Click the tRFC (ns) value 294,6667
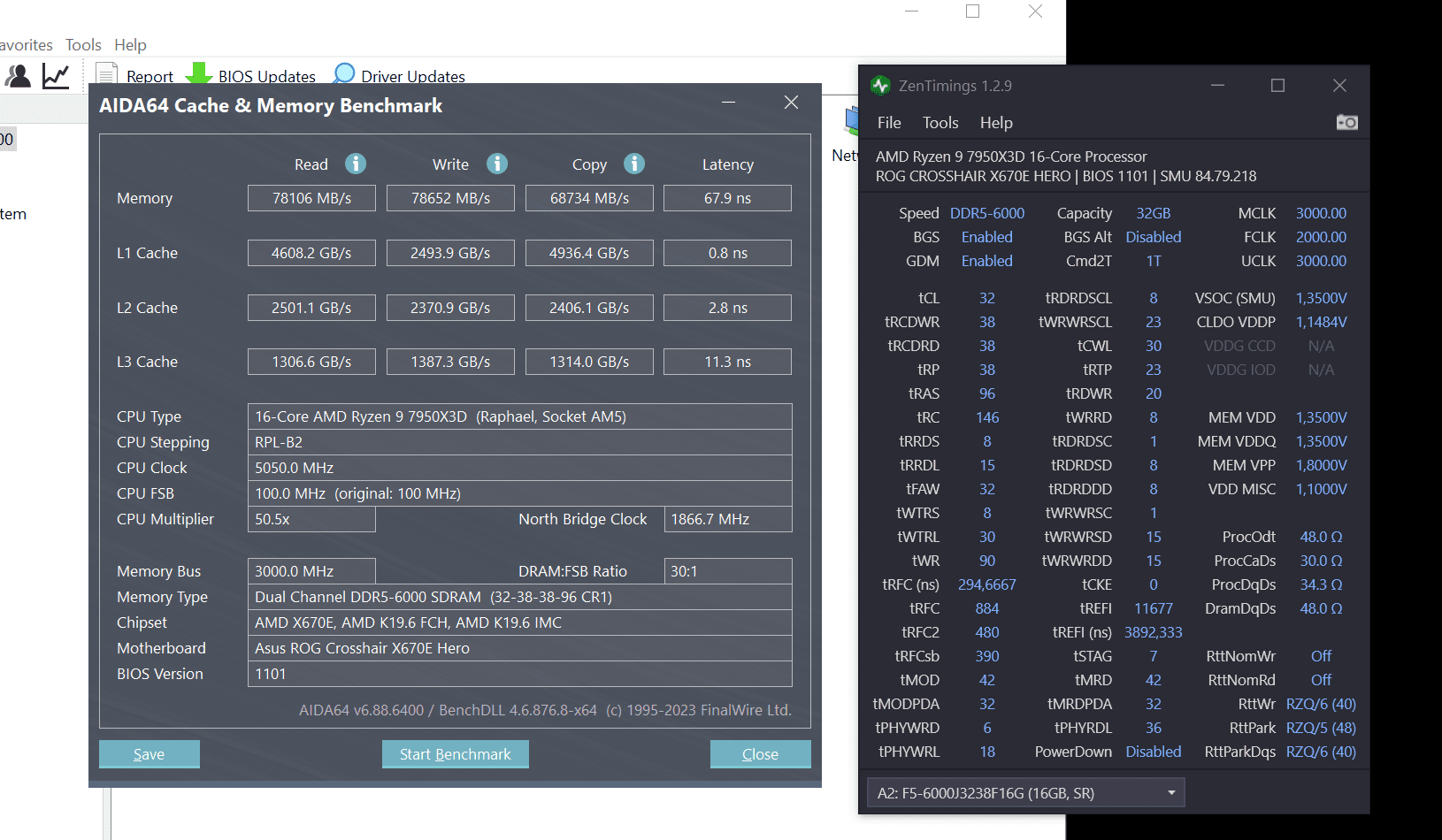The width and height of the screenshot is (1442, 840). [x=987, y=584]
